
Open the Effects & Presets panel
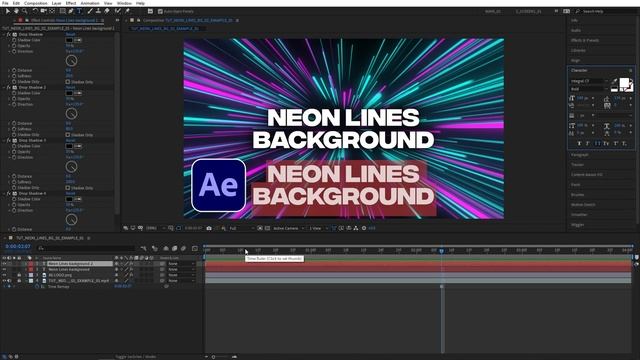tap(584, 40)
